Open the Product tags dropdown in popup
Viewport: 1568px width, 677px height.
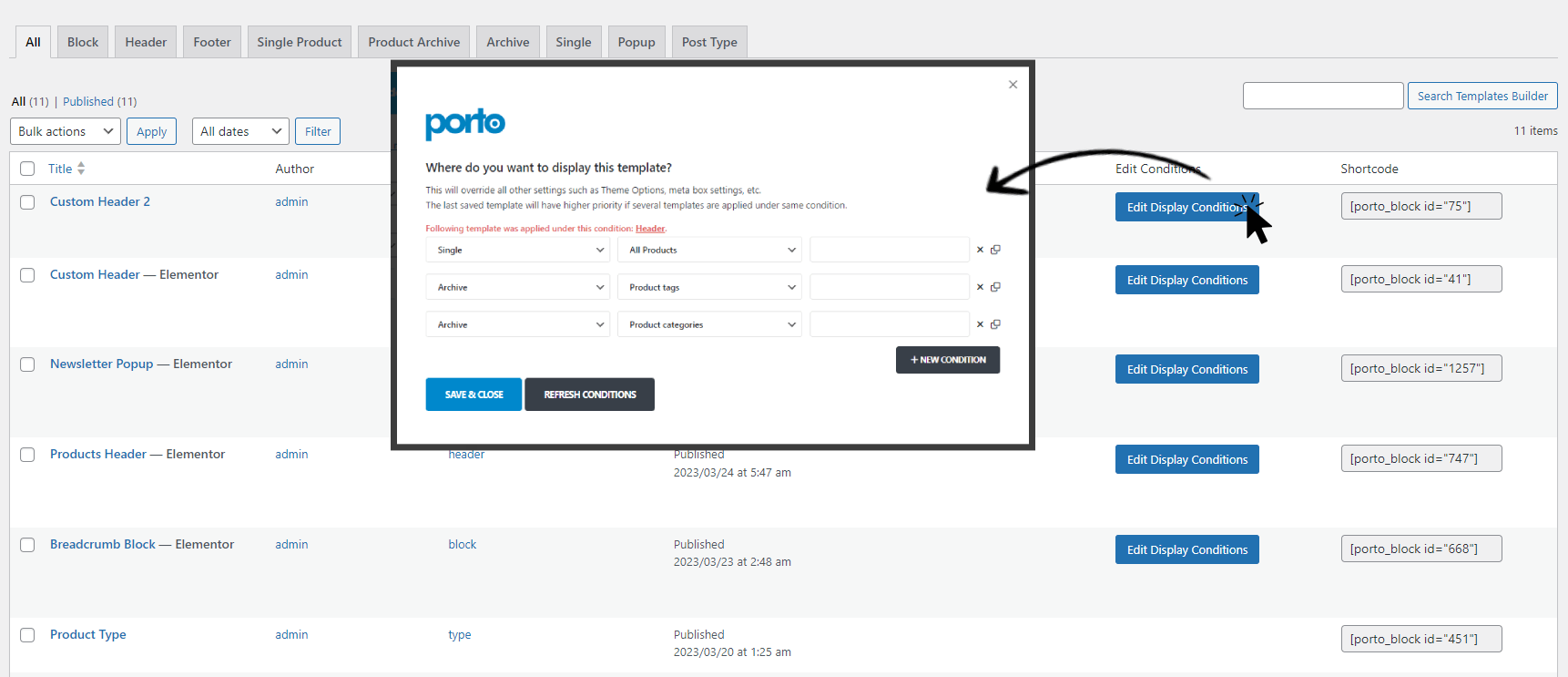(708, 287)
